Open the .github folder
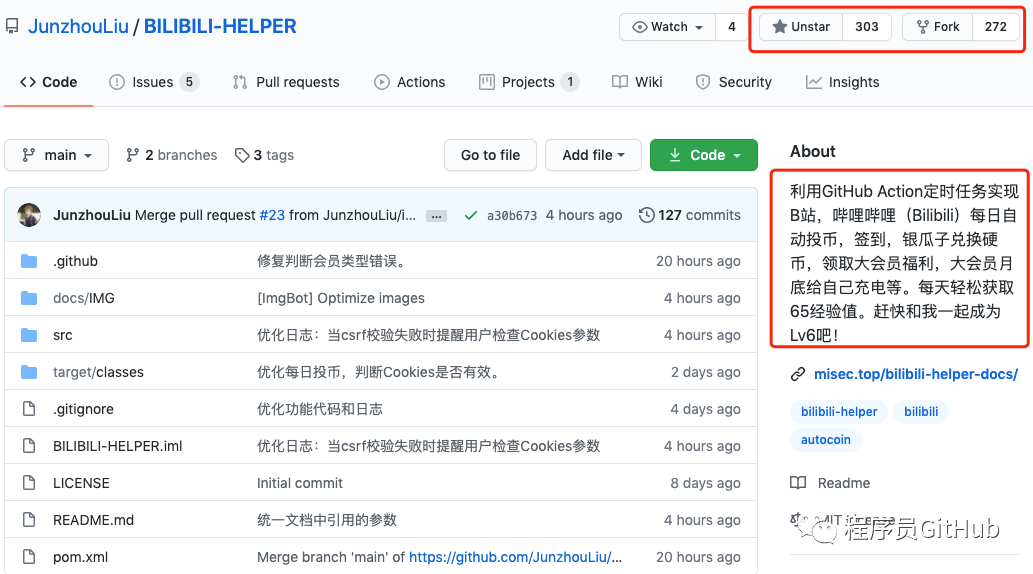 pyautogui.click(x=75, y=262)
